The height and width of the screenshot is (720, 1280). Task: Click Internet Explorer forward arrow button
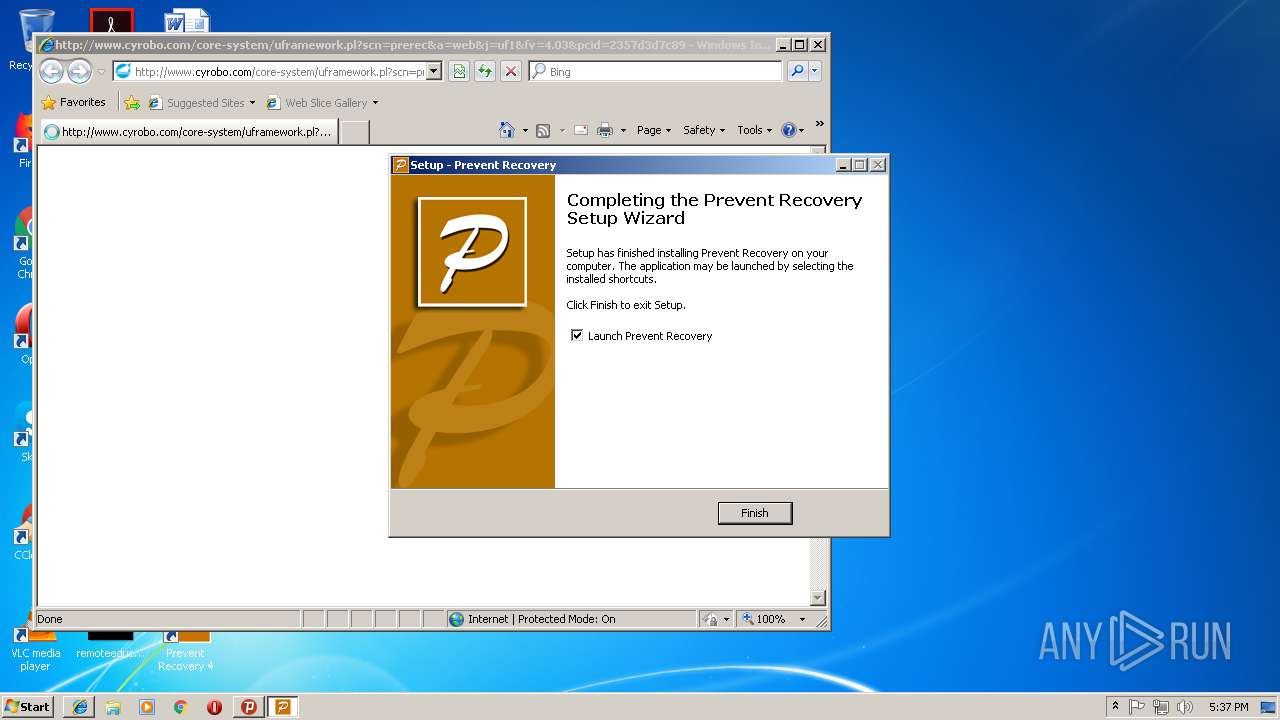click(x=79, y=71)
